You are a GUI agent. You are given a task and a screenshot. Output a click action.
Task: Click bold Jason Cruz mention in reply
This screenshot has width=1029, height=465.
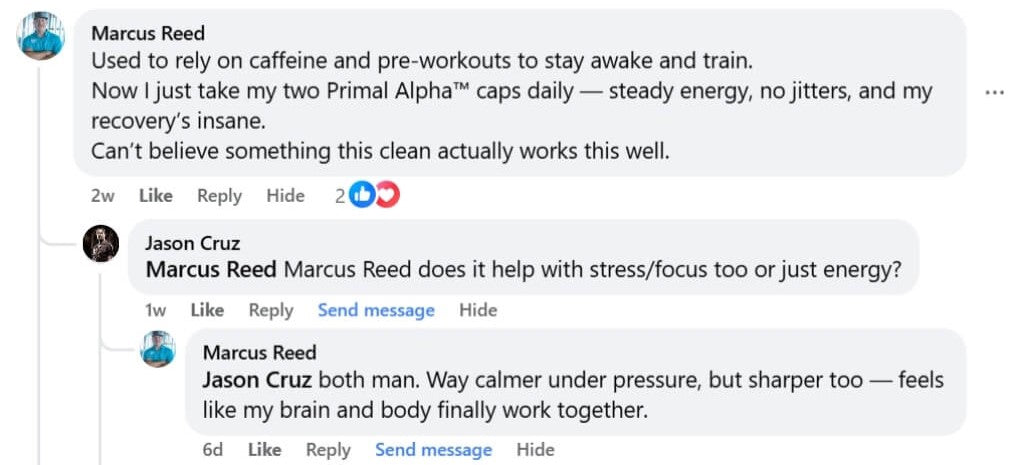click(258, 380)
